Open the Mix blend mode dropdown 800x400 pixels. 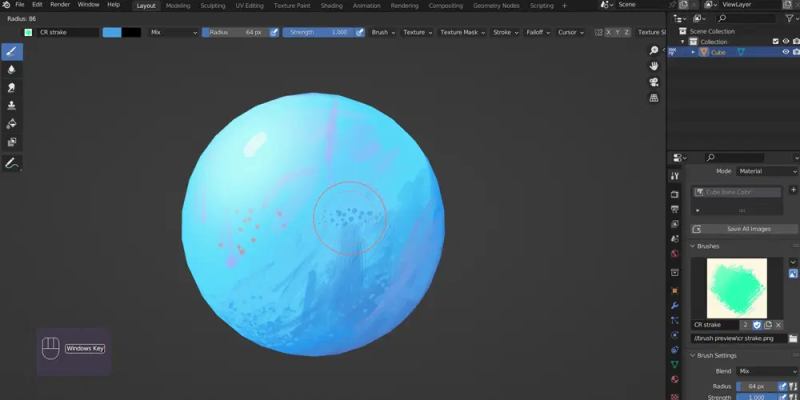[x=174, y=32]
